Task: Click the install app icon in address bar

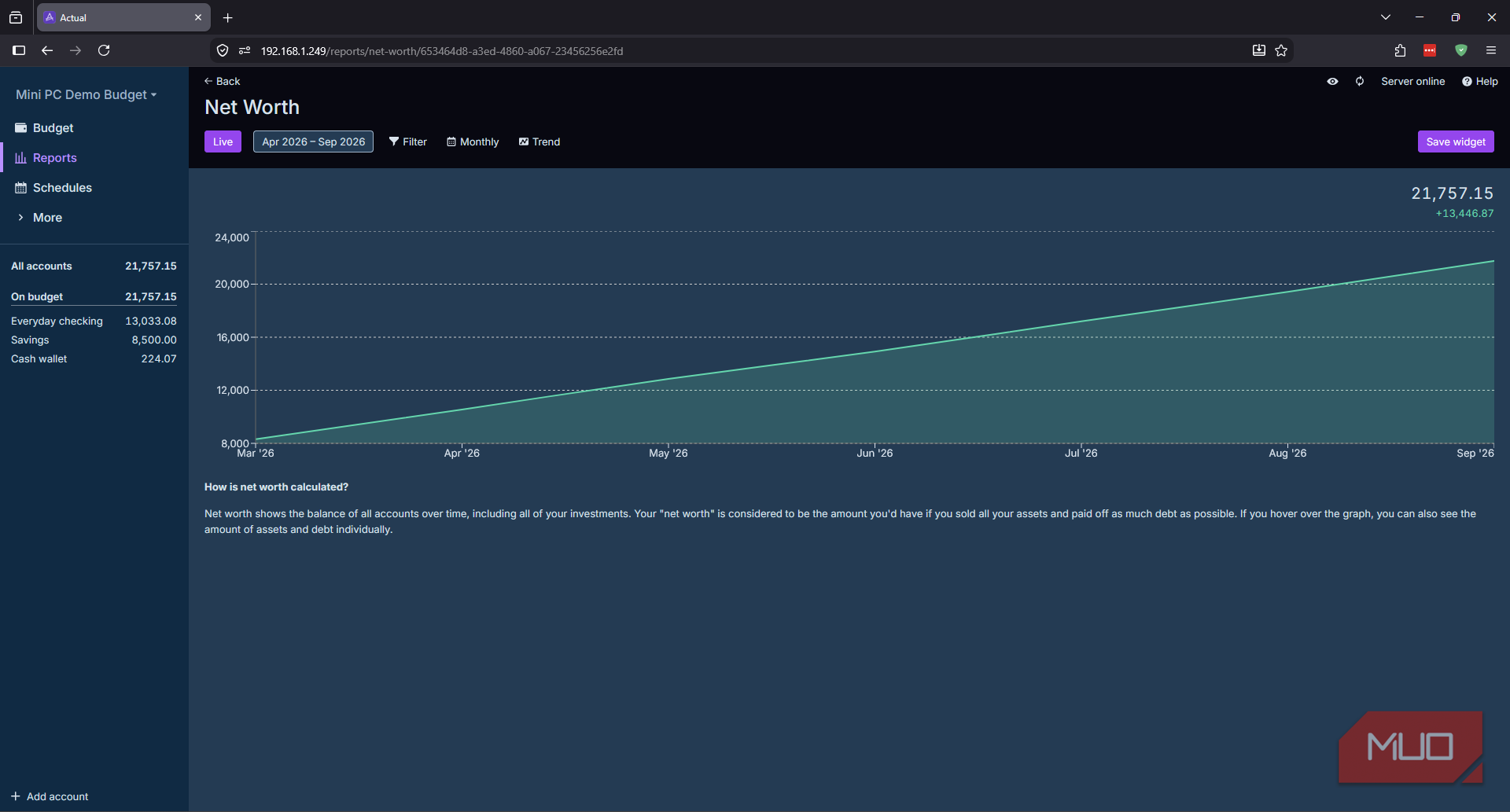Action: click(1259, 50)
